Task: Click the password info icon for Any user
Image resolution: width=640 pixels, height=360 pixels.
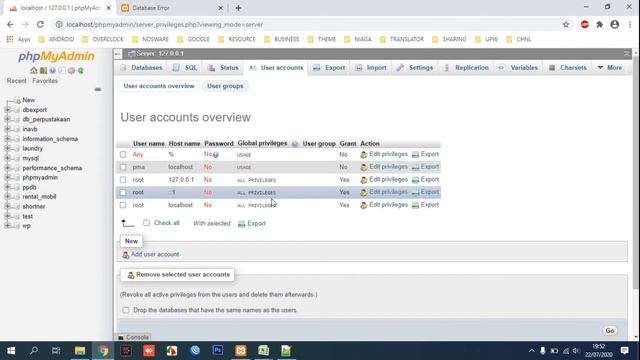Action: coord(216,155)
